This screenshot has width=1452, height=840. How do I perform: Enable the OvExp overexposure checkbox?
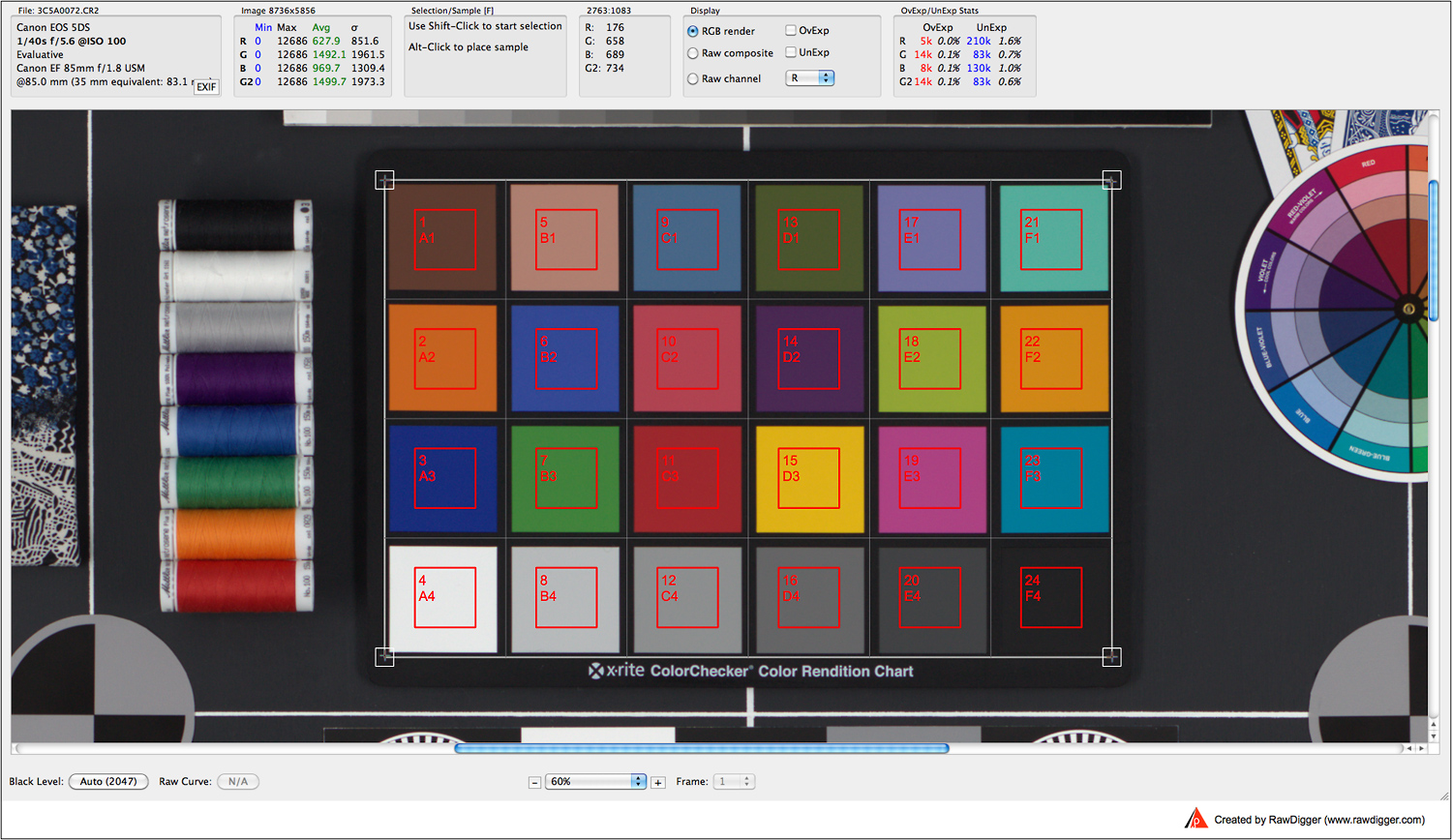791,30
